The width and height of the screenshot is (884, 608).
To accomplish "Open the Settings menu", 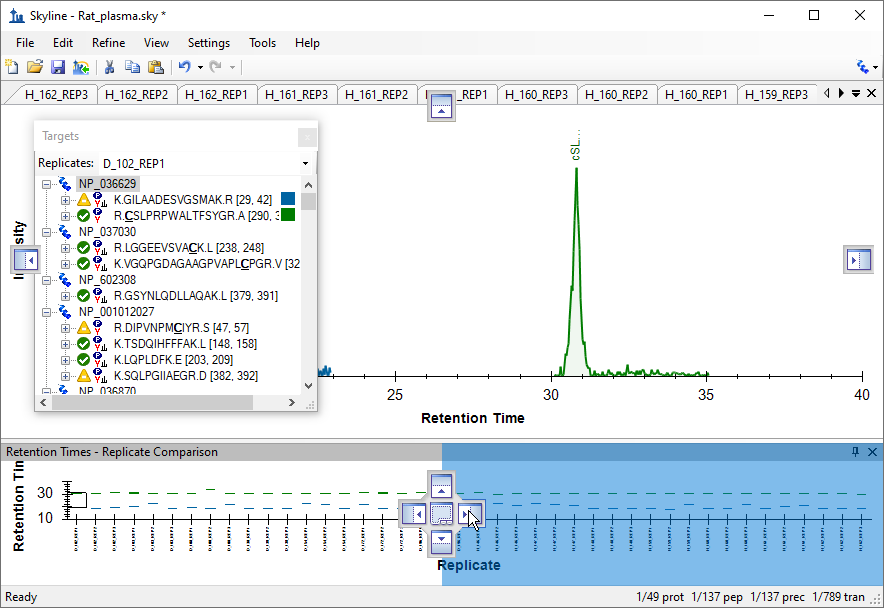I will point(209,43).
